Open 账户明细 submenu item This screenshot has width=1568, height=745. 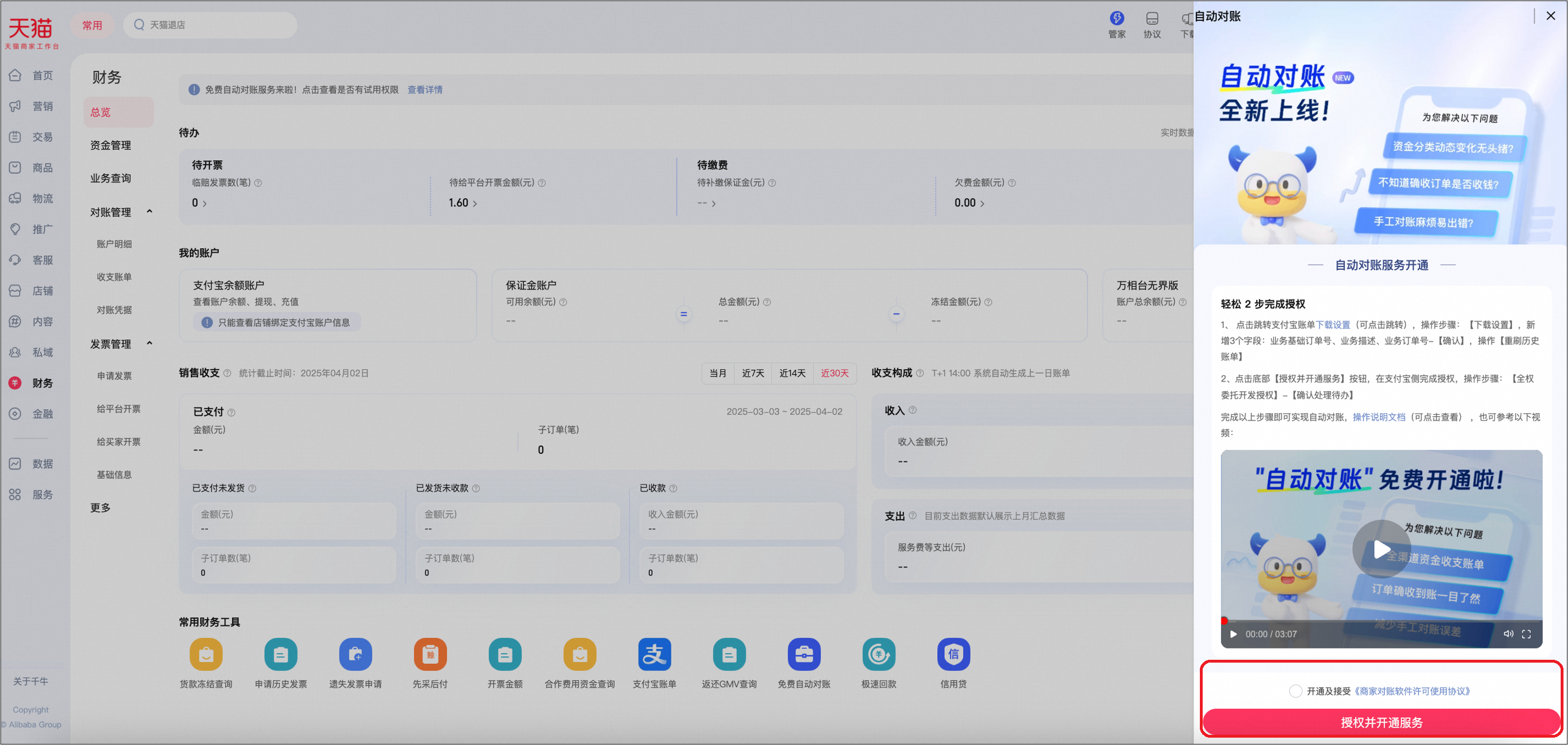pos(115,244)
